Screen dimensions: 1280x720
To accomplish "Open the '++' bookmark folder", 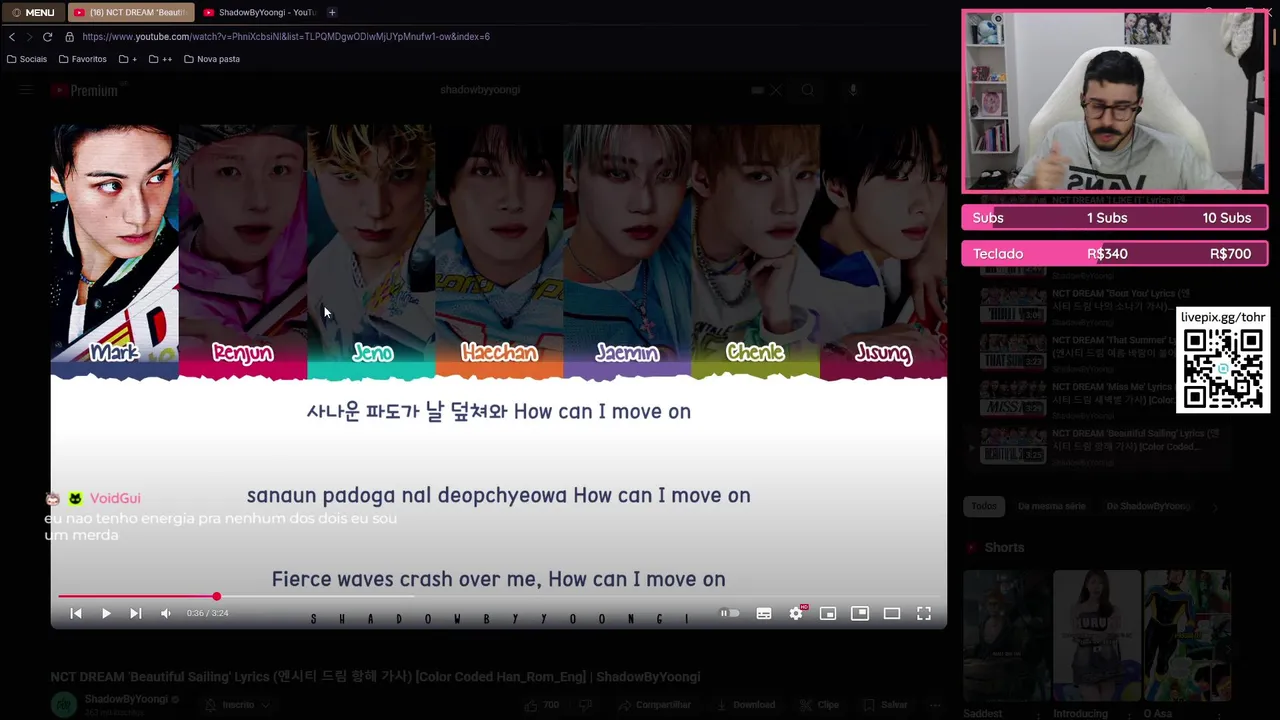I will coord(160,59).
